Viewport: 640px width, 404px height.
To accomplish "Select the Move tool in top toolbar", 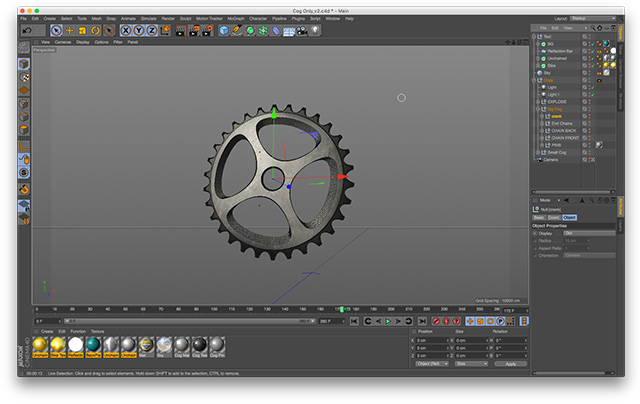I will (70, 30).
